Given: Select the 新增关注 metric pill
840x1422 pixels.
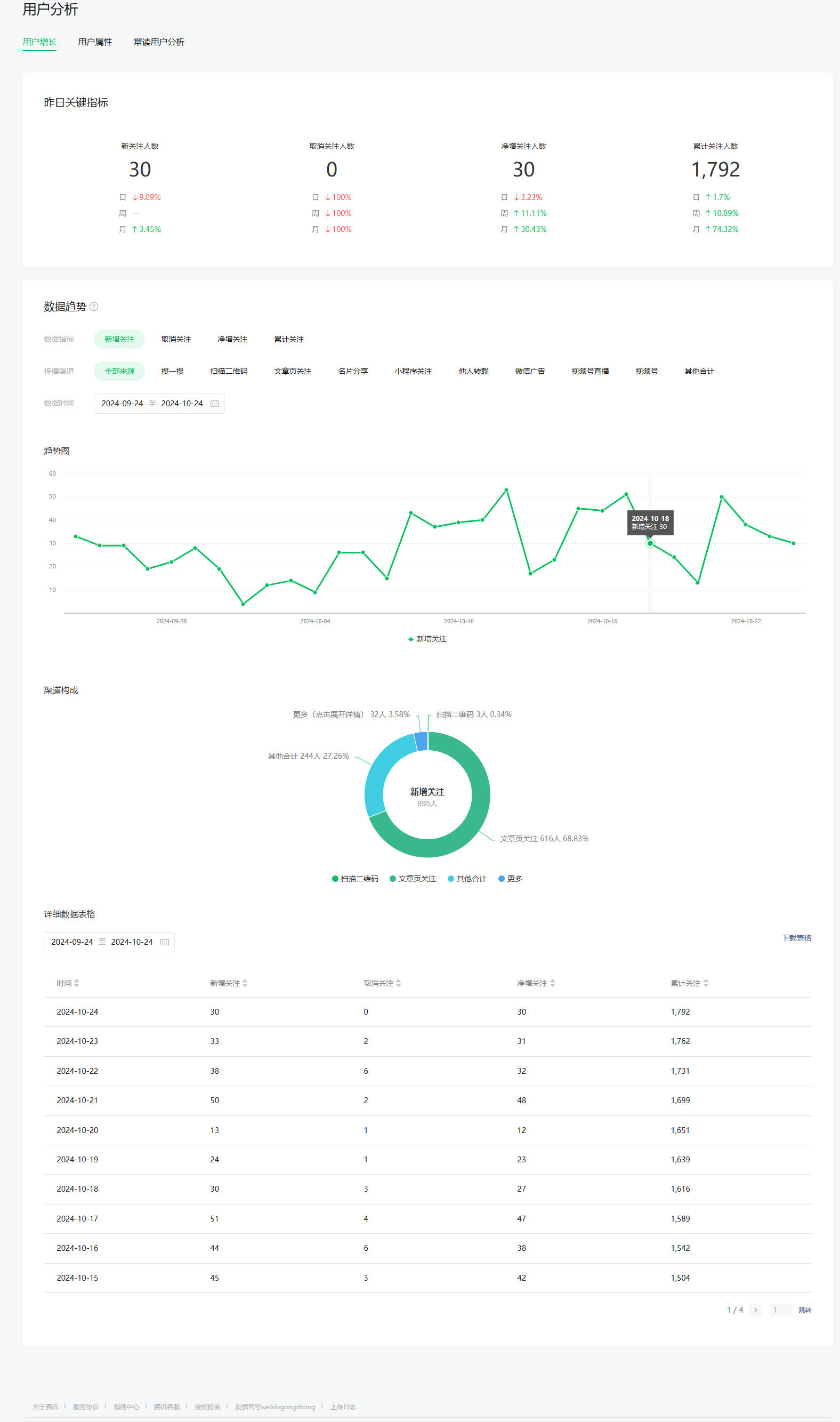Looking at the screenshot, I should point(119,339).
